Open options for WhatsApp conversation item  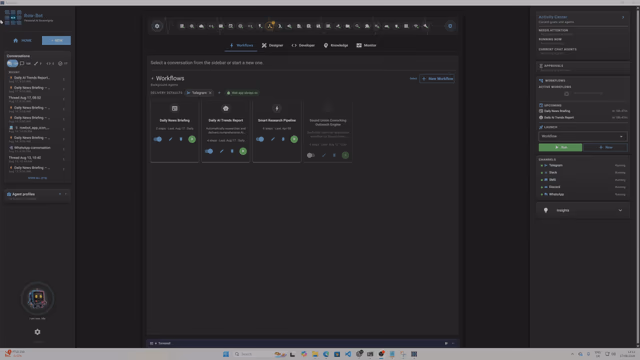tap(64, 149)
